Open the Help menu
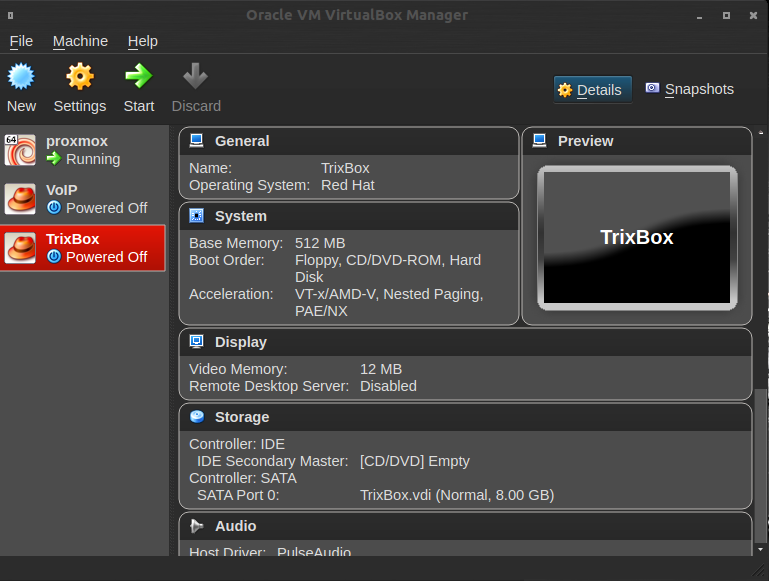Viewport: 769px width, 581px height. [x=143, y=41]
